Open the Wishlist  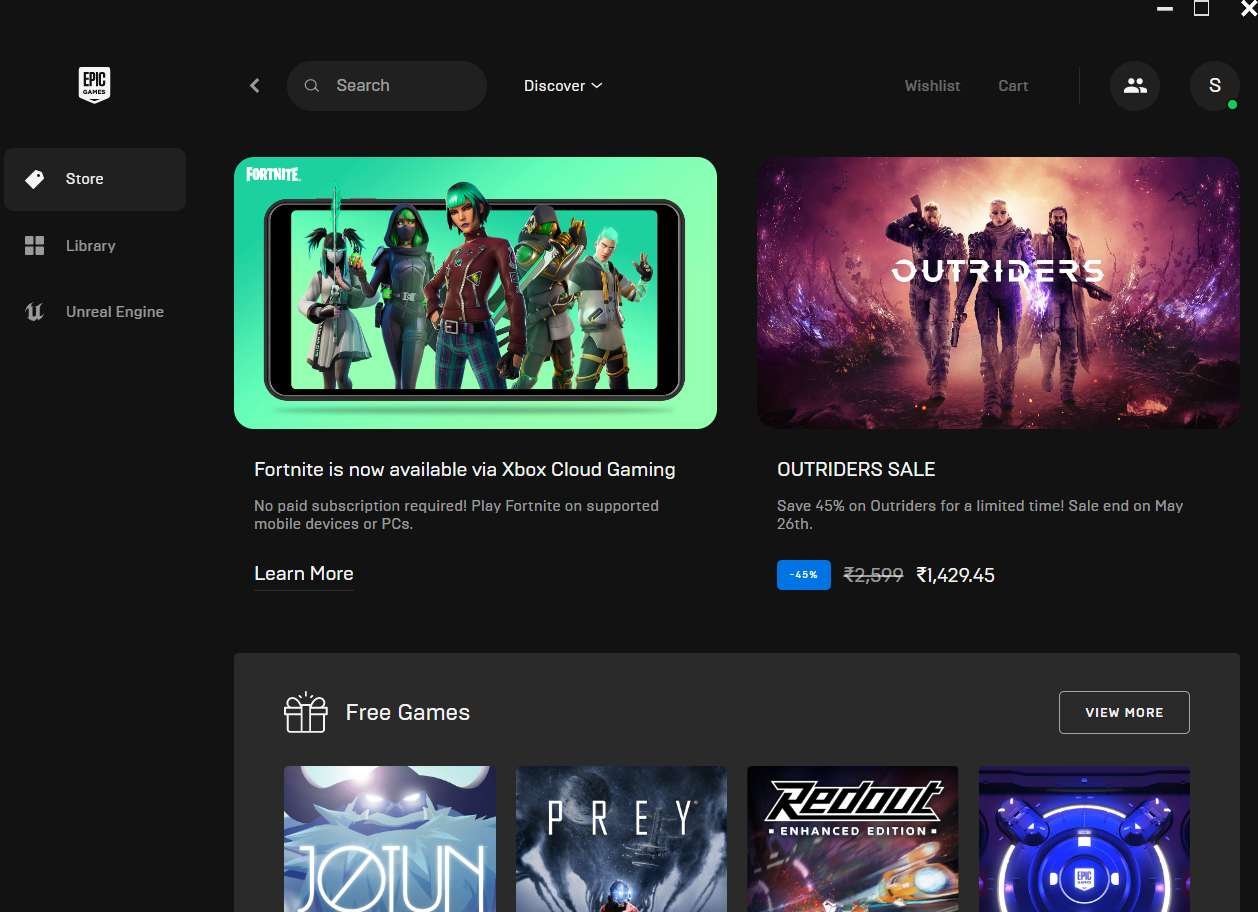pyautogui.click(x=932, y=85)
